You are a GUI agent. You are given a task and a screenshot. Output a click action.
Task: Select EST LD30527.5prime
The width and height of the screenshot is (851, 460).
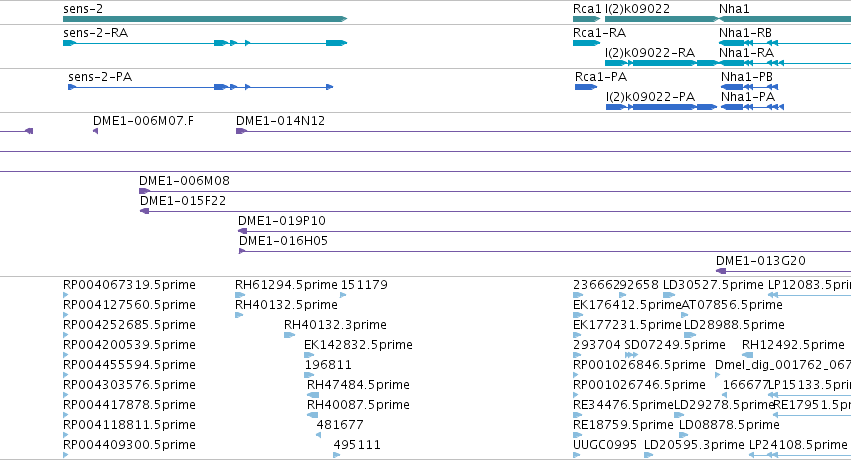[713, 285]
